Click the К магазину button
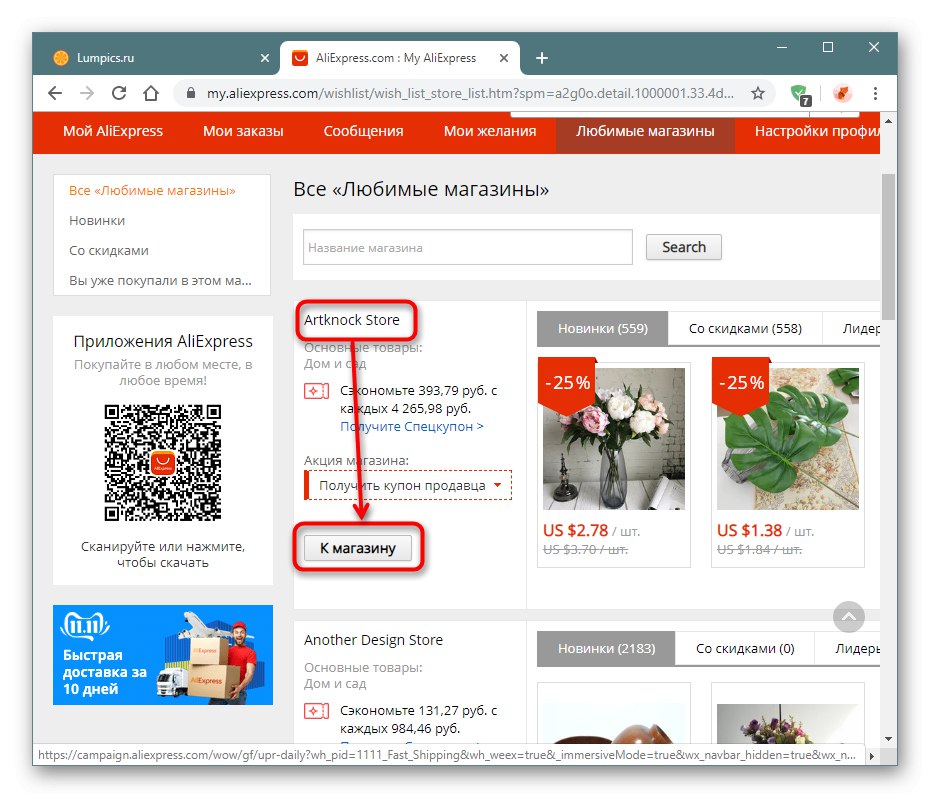Viewport: 930px width, 798px height. tap(358, 548)
